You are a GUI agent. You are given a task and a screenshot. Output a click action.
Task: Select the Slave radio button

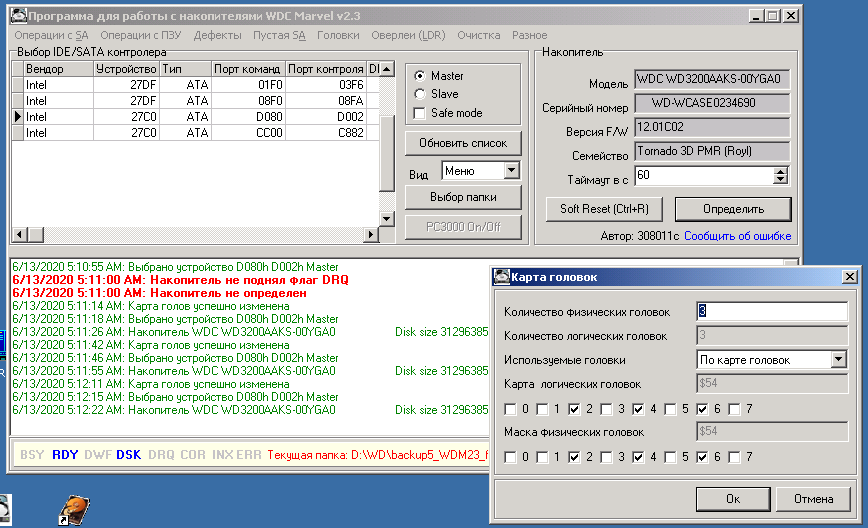(420, 94)
